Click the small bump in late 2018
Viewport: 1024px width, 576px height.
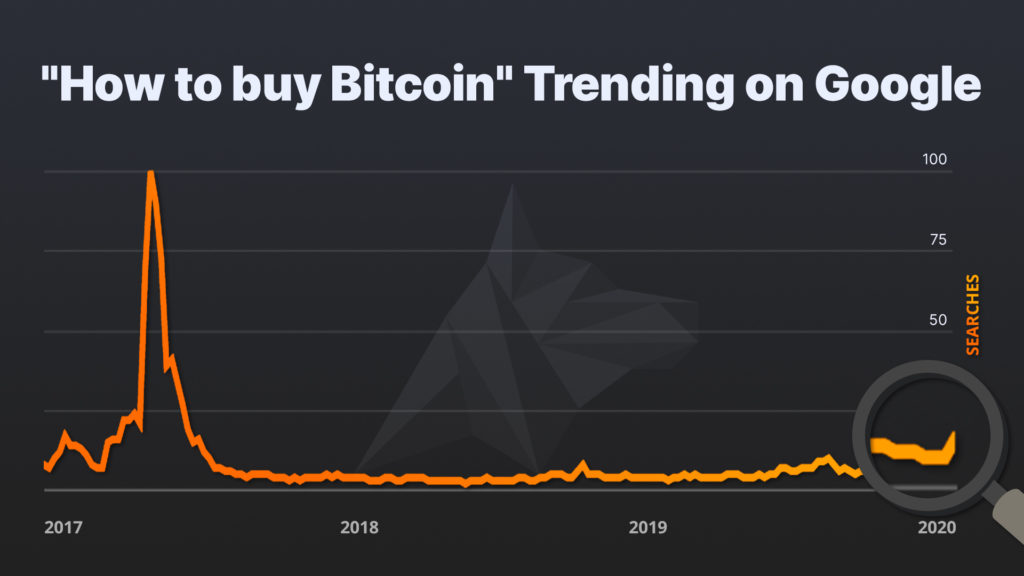583,466
